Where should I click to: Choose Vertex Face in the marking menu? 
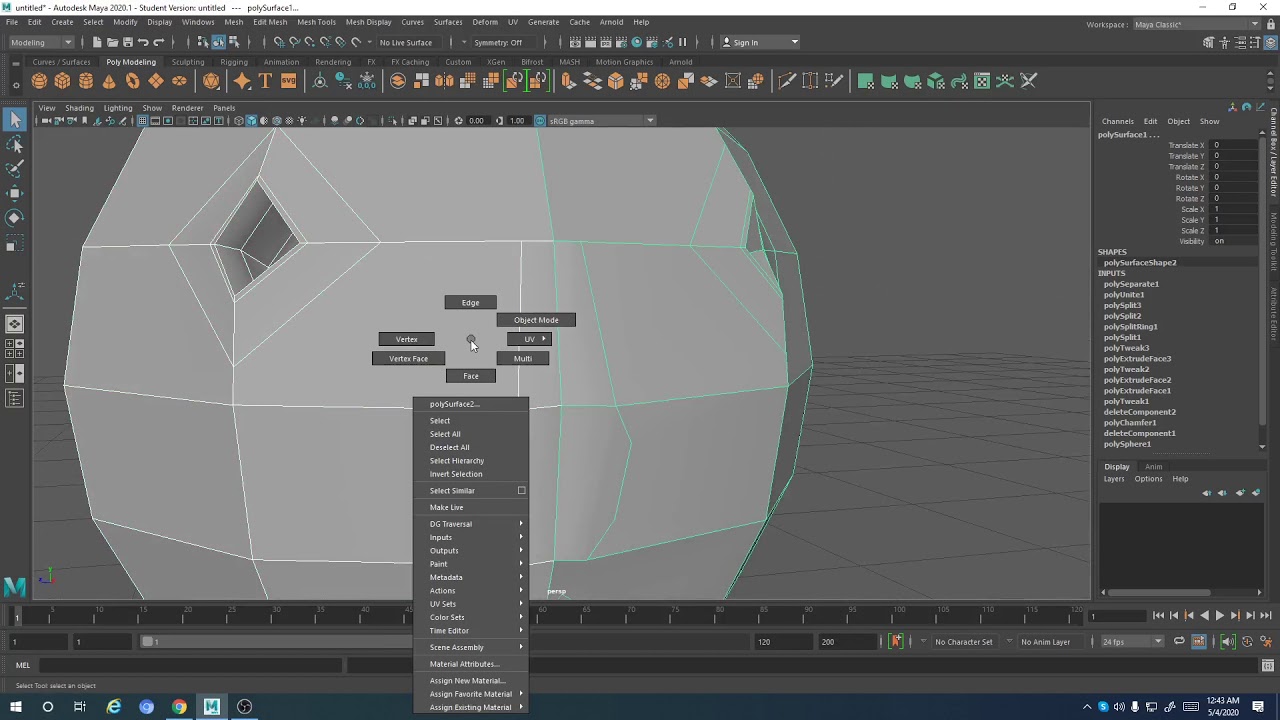[408, 358]
